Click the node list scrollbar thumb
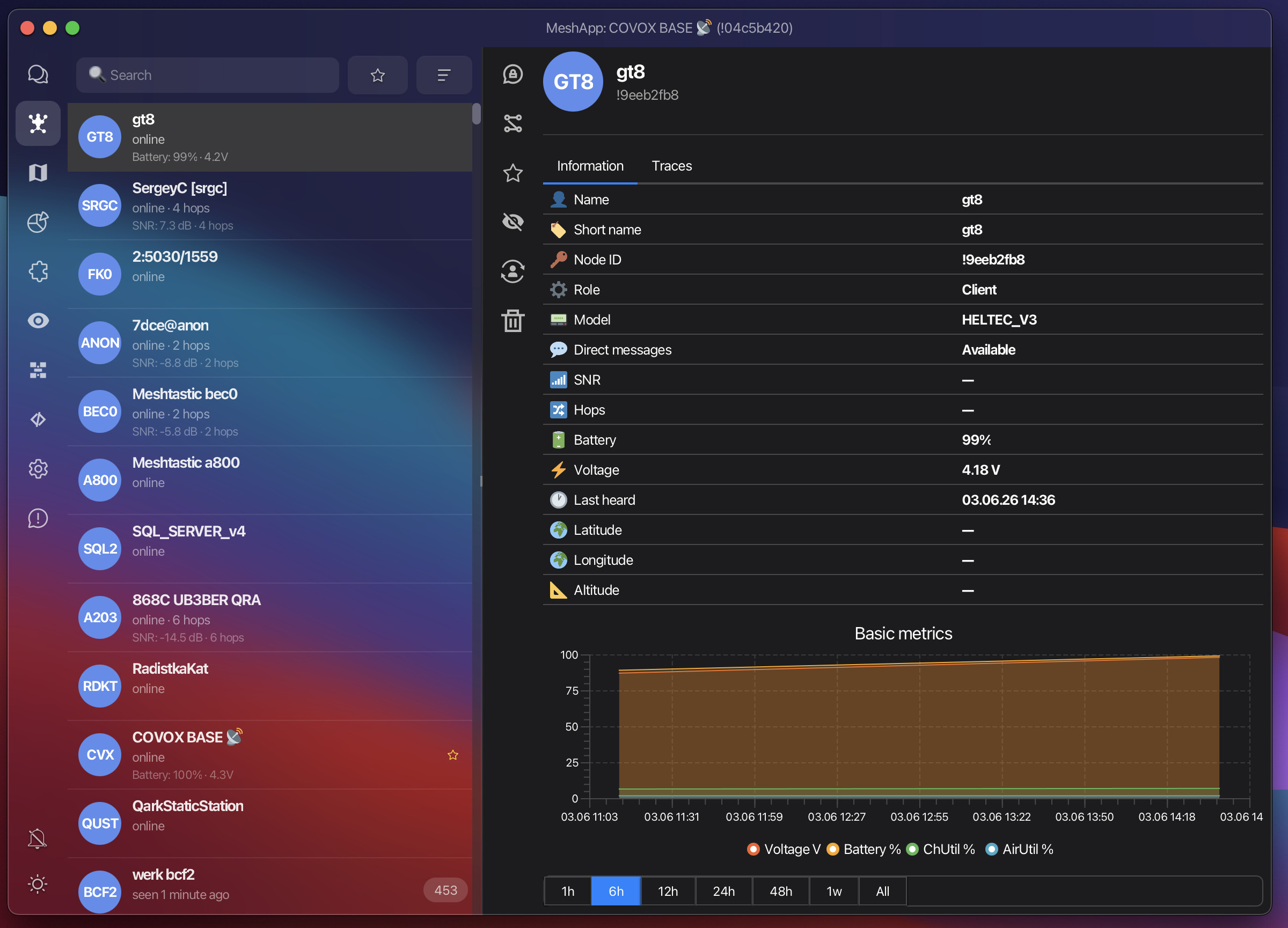 coord(477,114)
